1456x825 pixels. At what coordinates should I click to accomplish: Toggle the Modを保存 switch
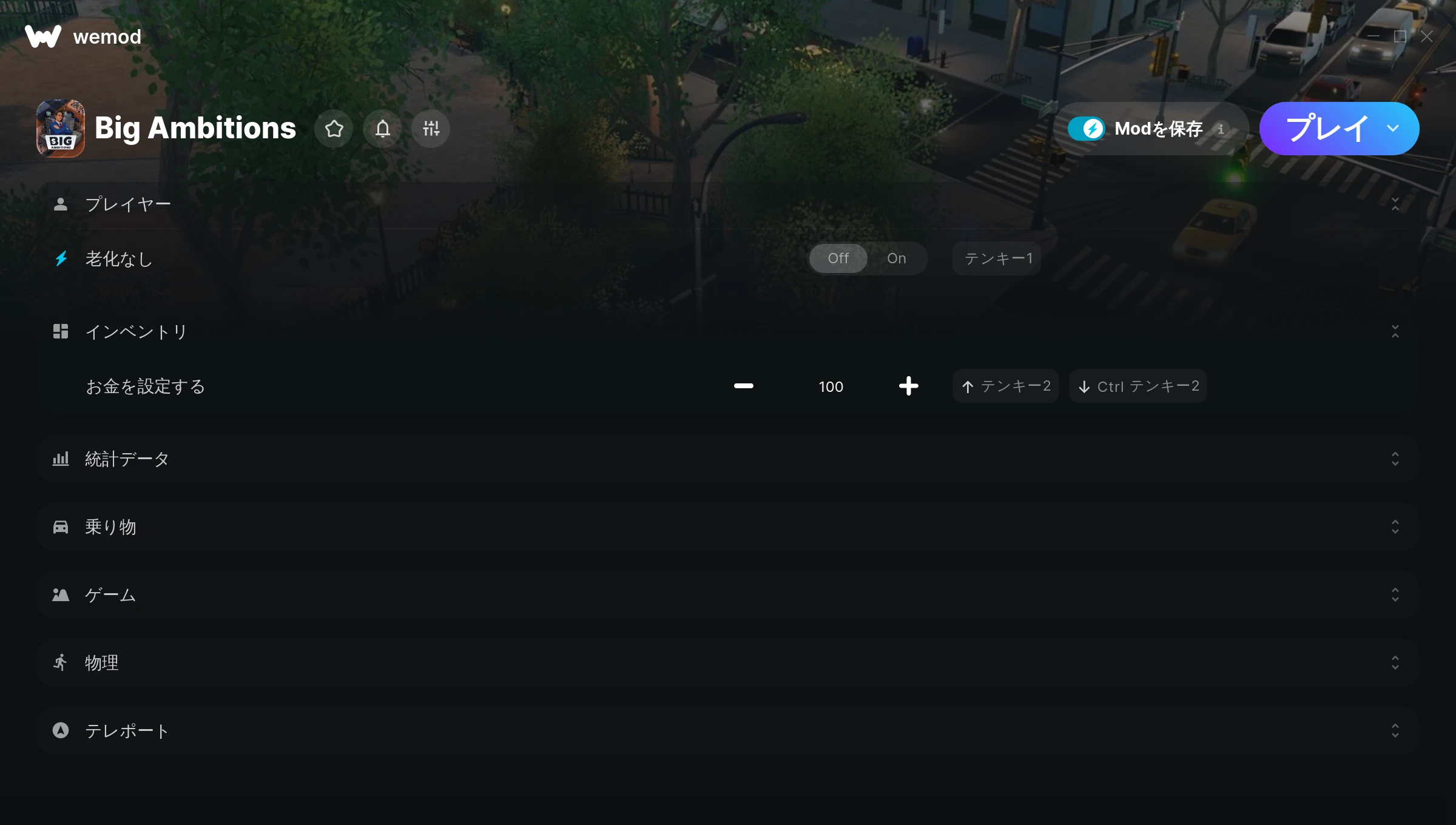[1087, 129]
